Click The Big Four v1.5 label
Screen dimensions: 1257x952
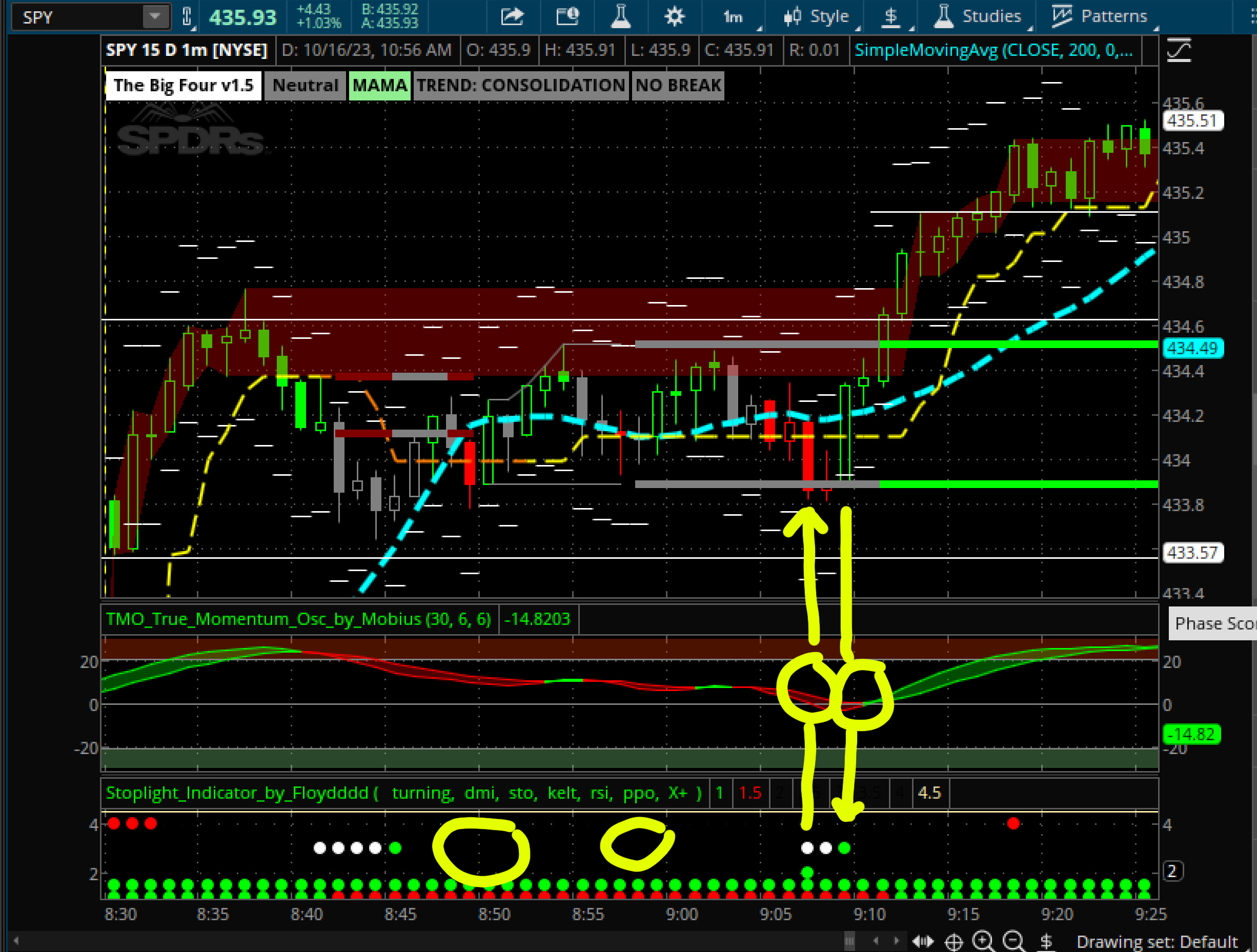(x=184, y=85)
